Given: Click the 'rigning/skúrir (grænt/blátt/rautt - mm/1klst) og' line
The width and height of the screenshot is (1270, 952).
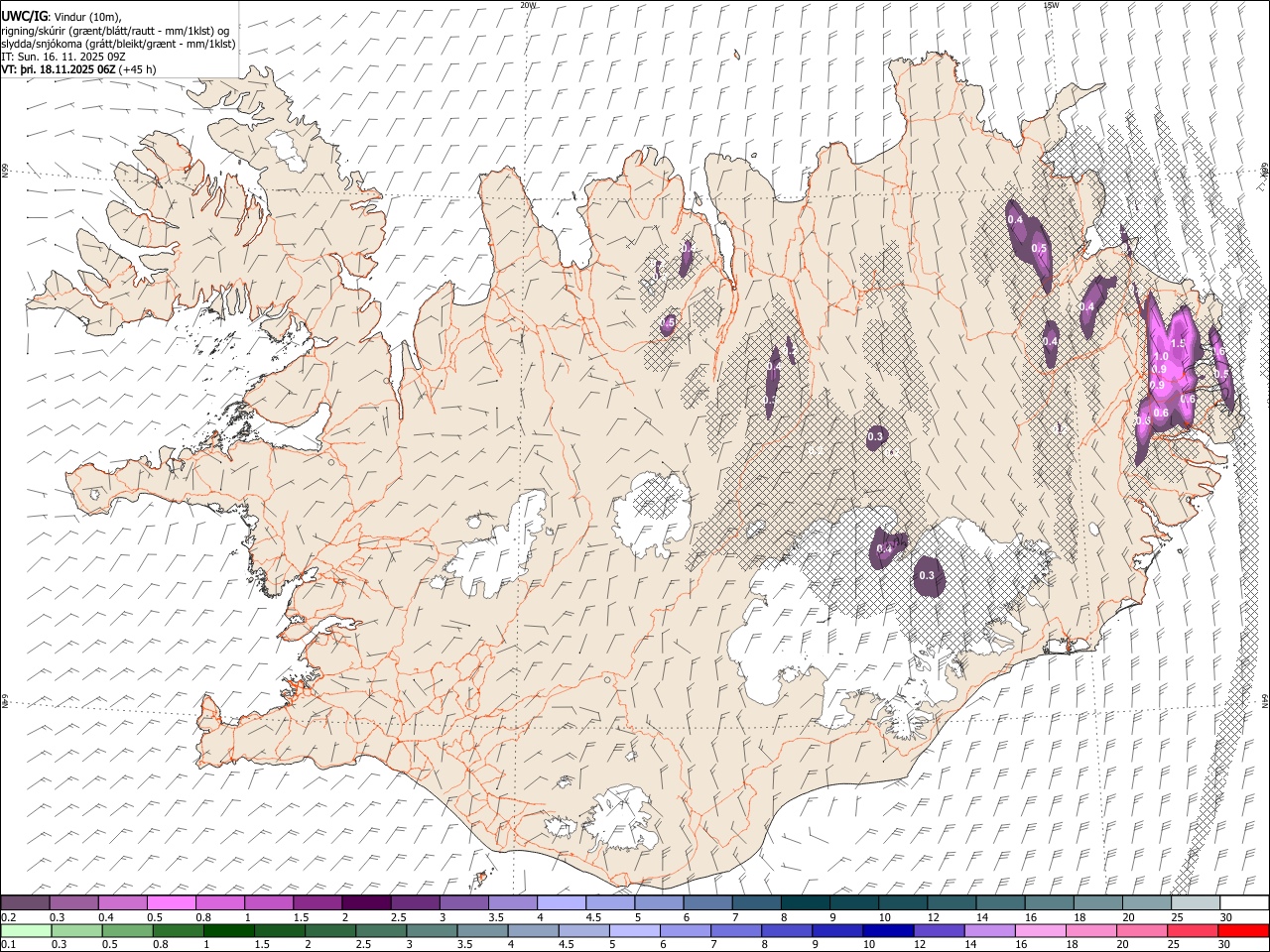Looking at the screenshot, I should 115,31.
